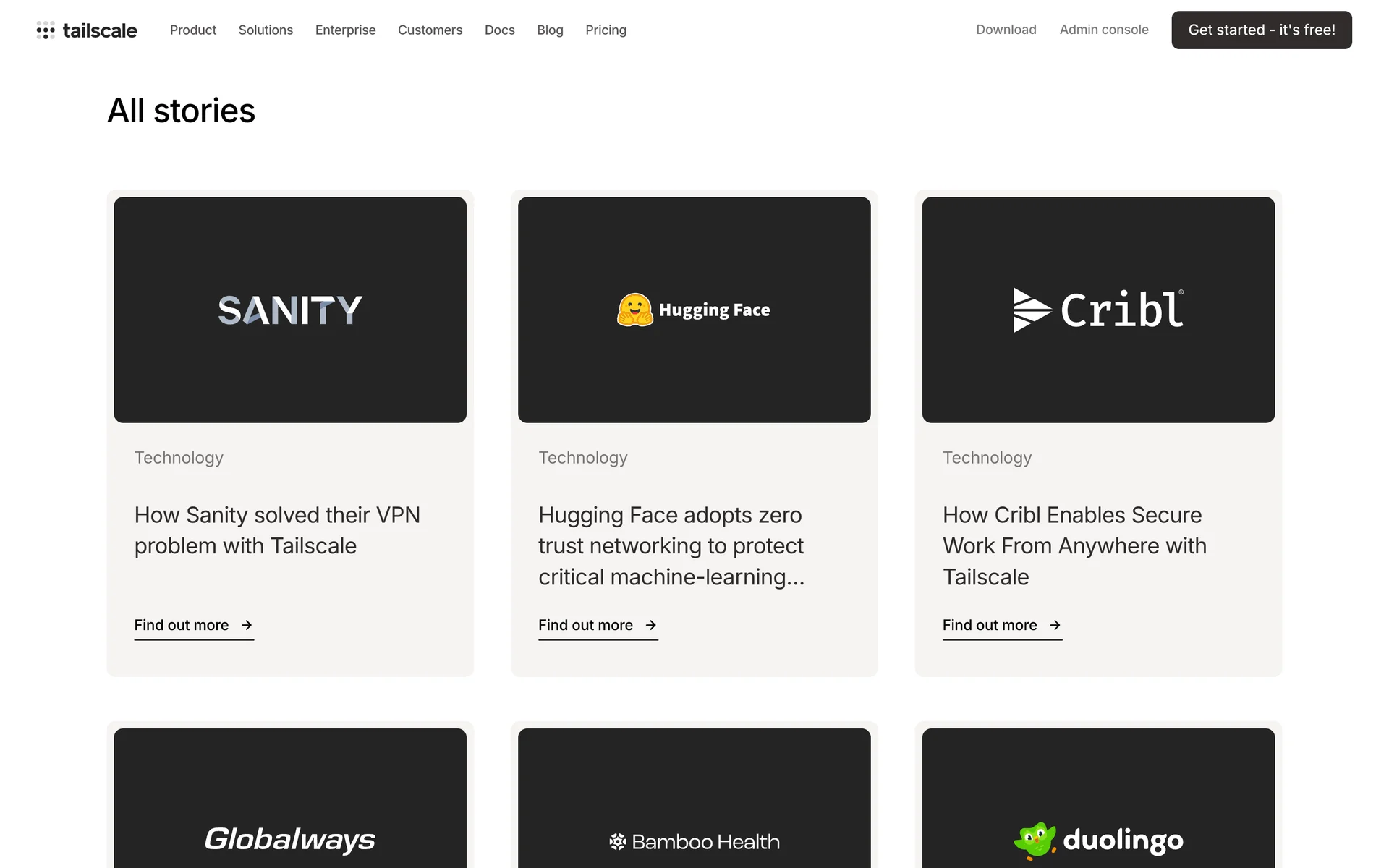Open the Customers nav item
The image size is (1389, 868).
(430, 30)
